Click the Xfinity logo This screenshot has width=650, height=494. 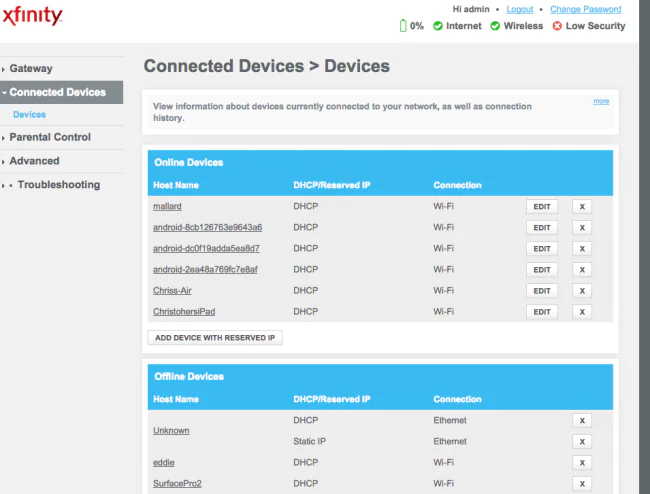[32, 17]
